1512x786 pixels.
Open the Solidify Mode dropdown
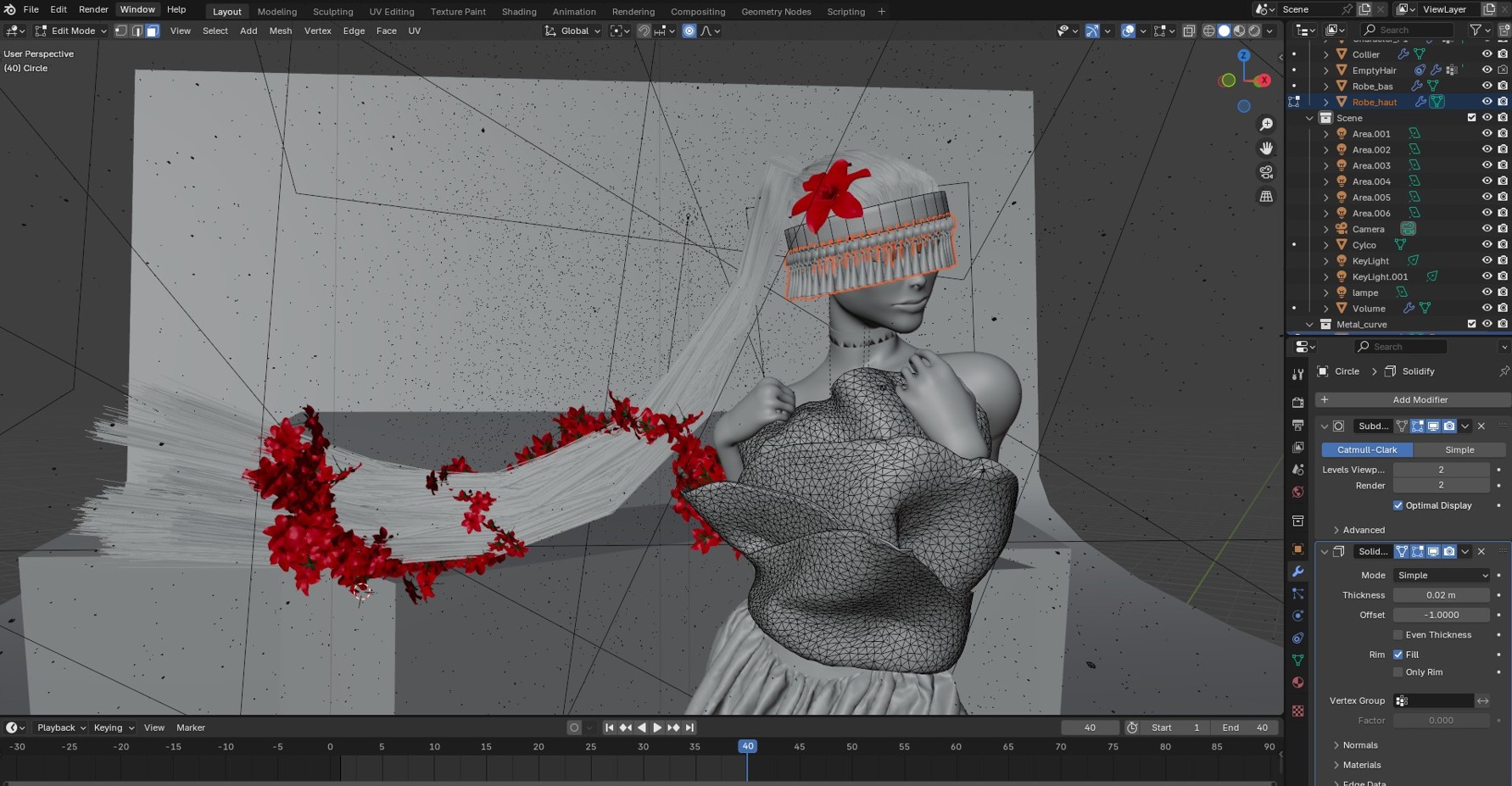tap(1441, 575)
